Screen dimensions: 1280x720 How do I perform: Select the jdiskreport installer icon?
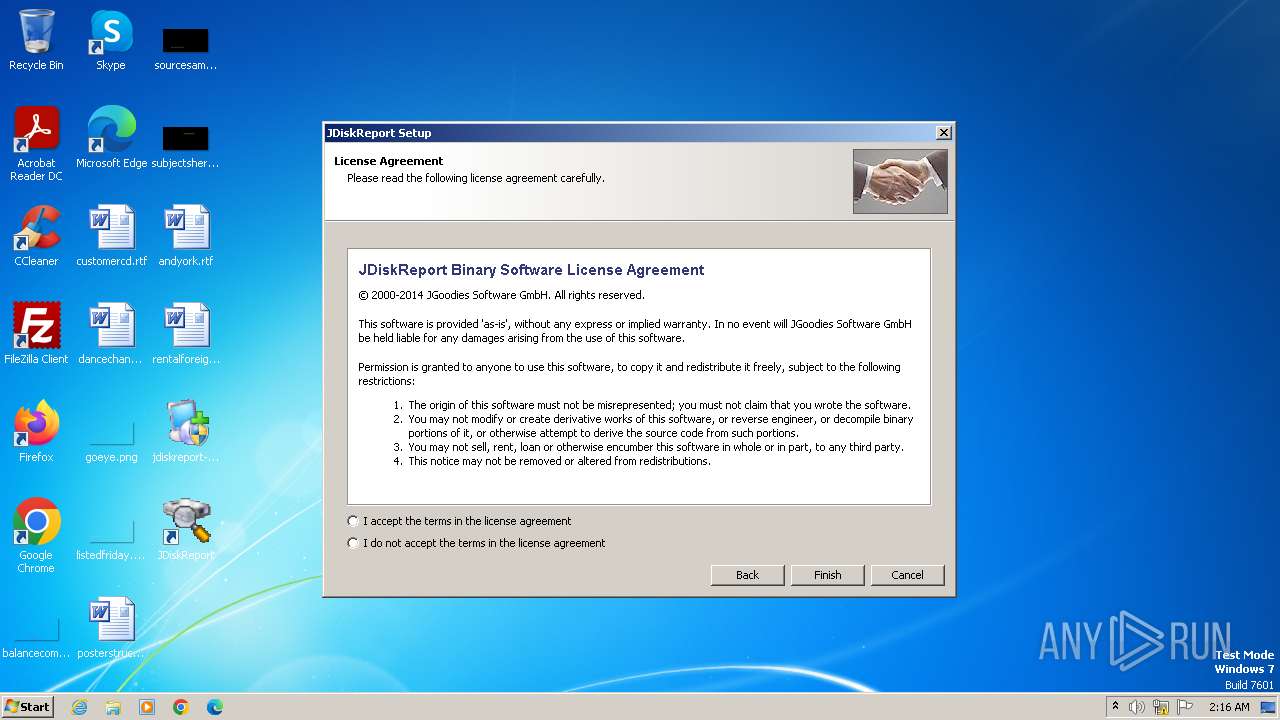click(x=186, y=432)
